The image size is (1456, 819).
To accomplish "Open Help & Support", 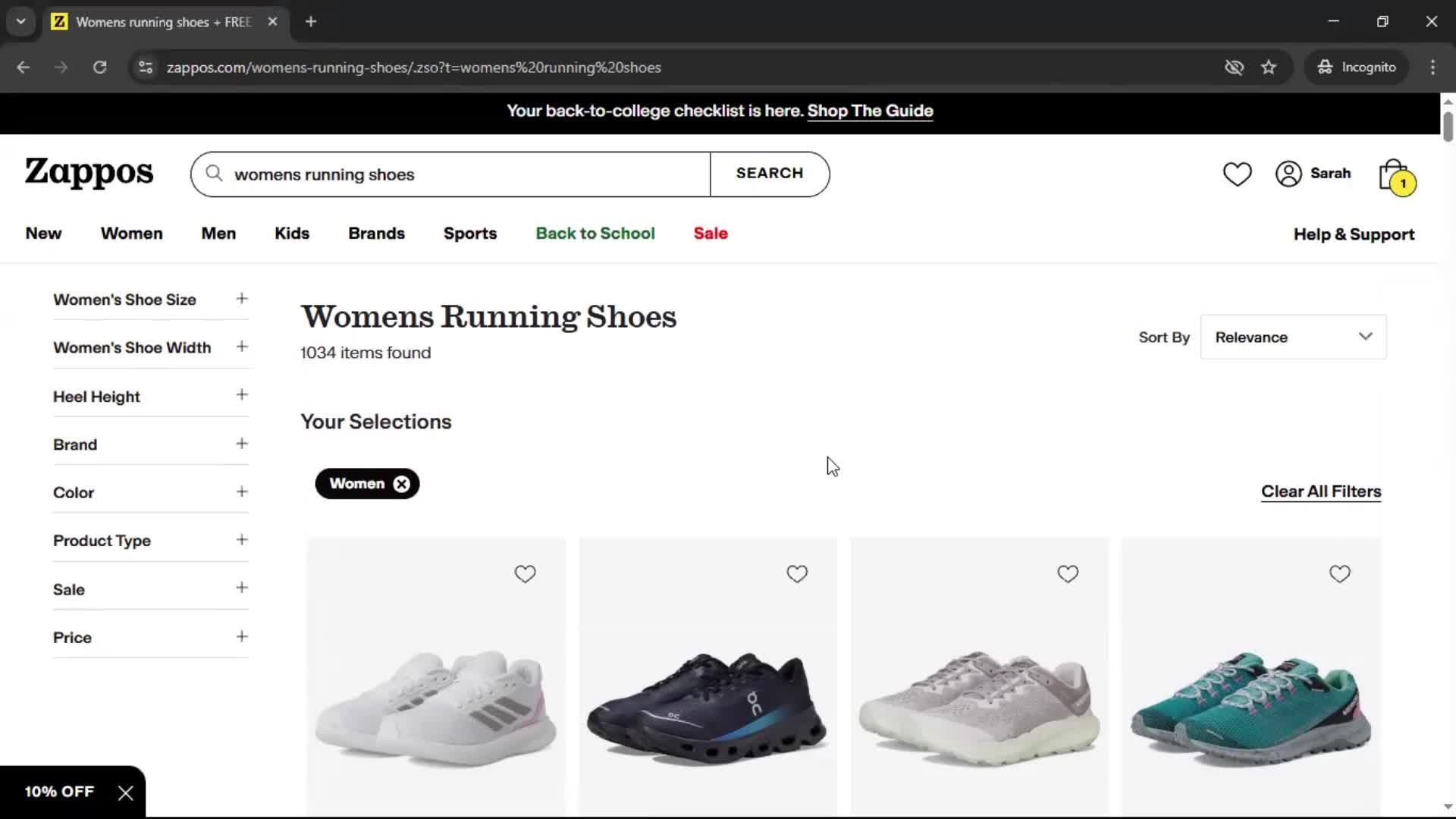I will tap(1354, 234).
